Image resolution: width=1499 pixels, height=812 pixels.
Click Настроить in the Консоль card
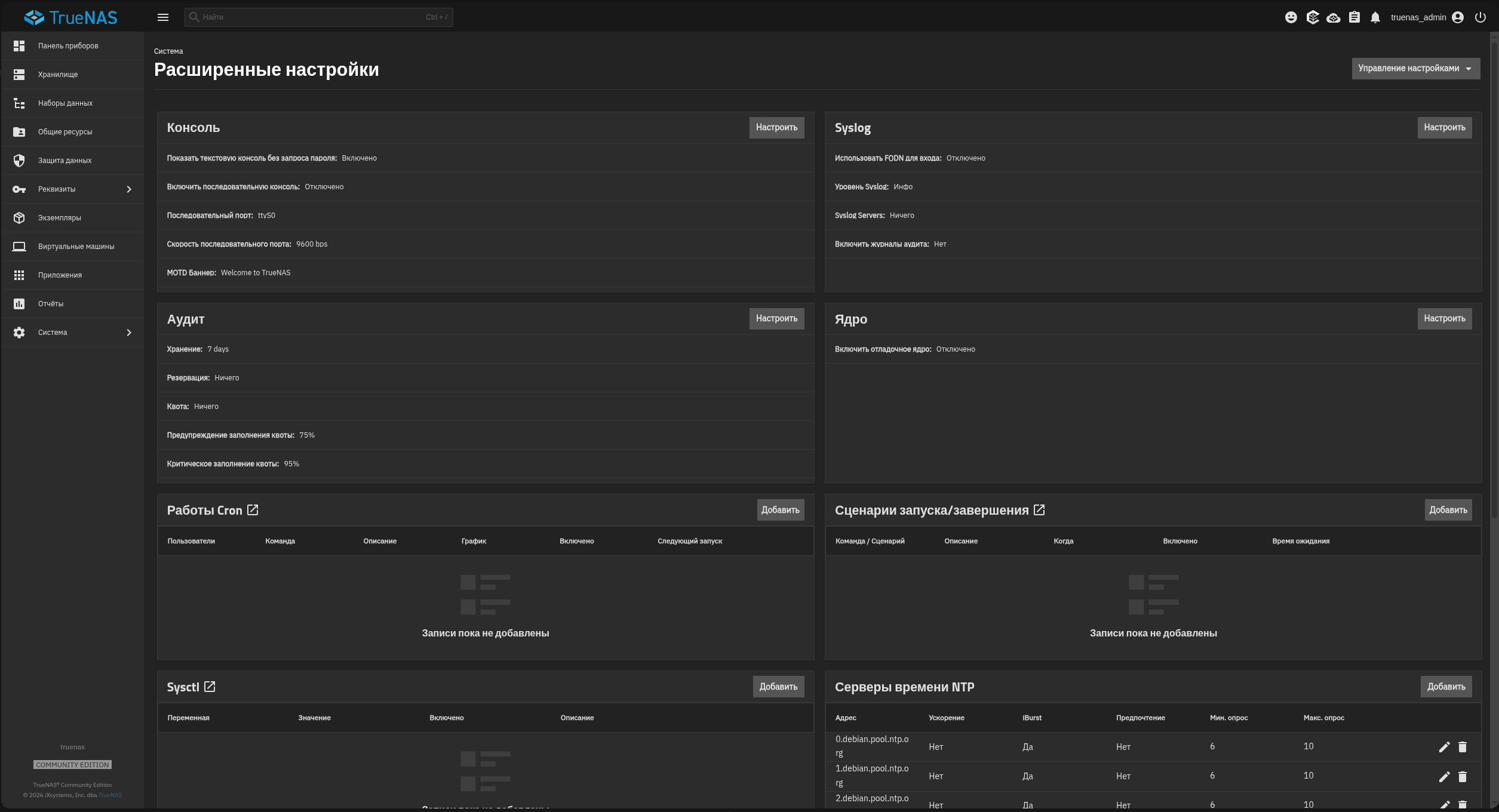[x=776, y=127]
